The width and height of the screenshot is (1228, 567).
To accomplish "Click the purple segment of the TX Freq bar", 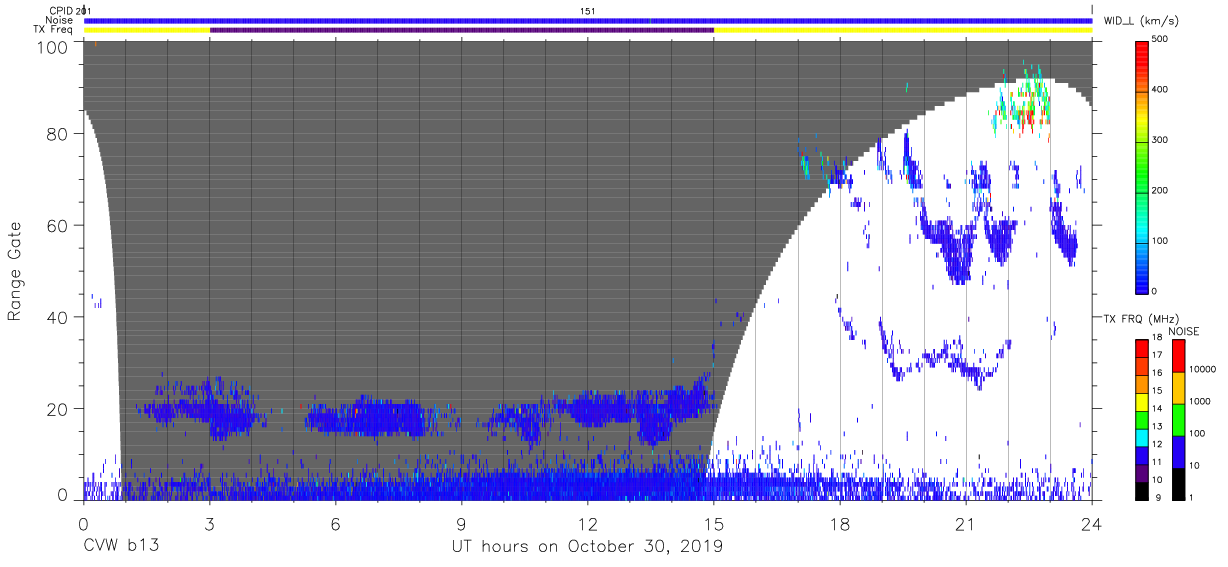I will tap(461, 30).
